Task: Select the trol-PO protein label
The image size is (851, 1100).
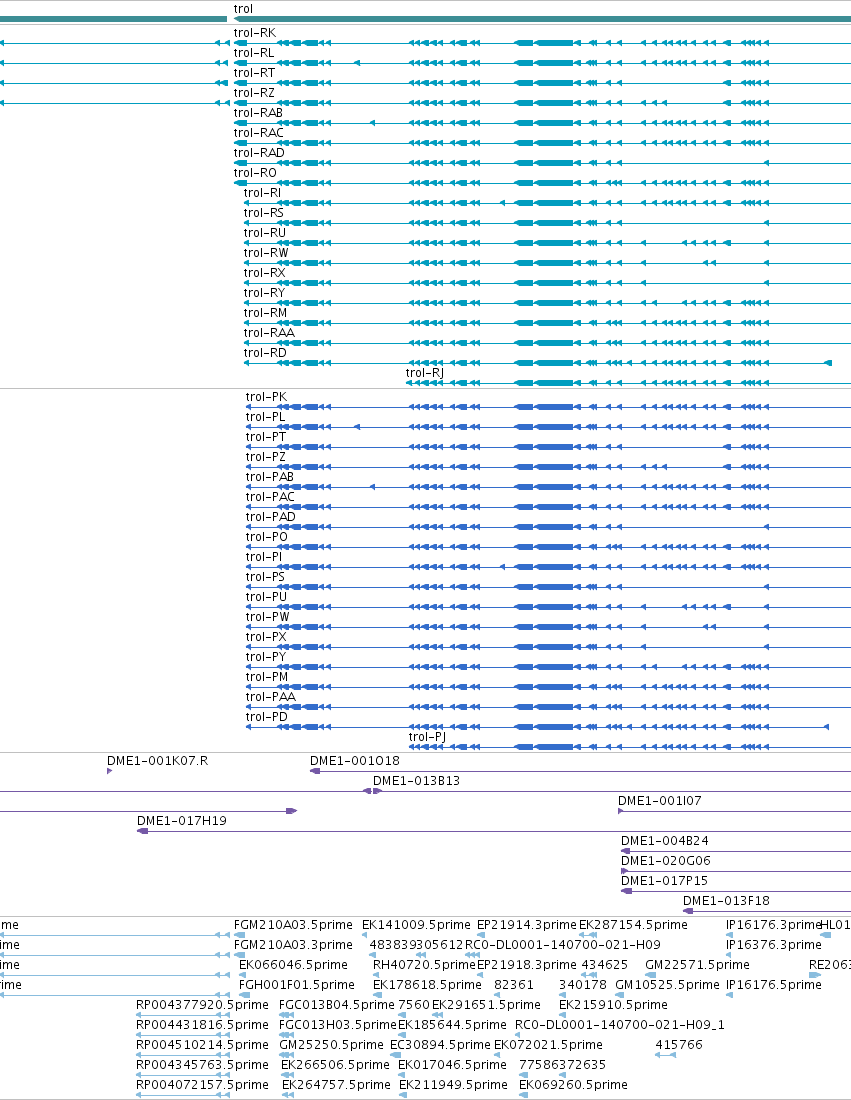Action: pos(267,537)
